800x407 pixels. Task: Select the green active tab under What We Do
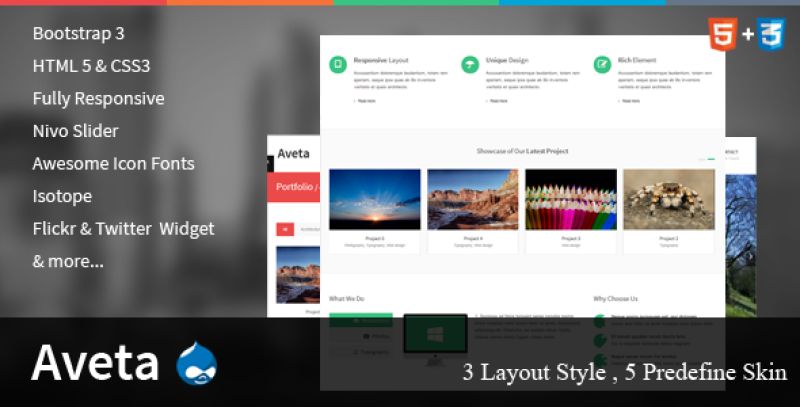(x=361, y=320)
